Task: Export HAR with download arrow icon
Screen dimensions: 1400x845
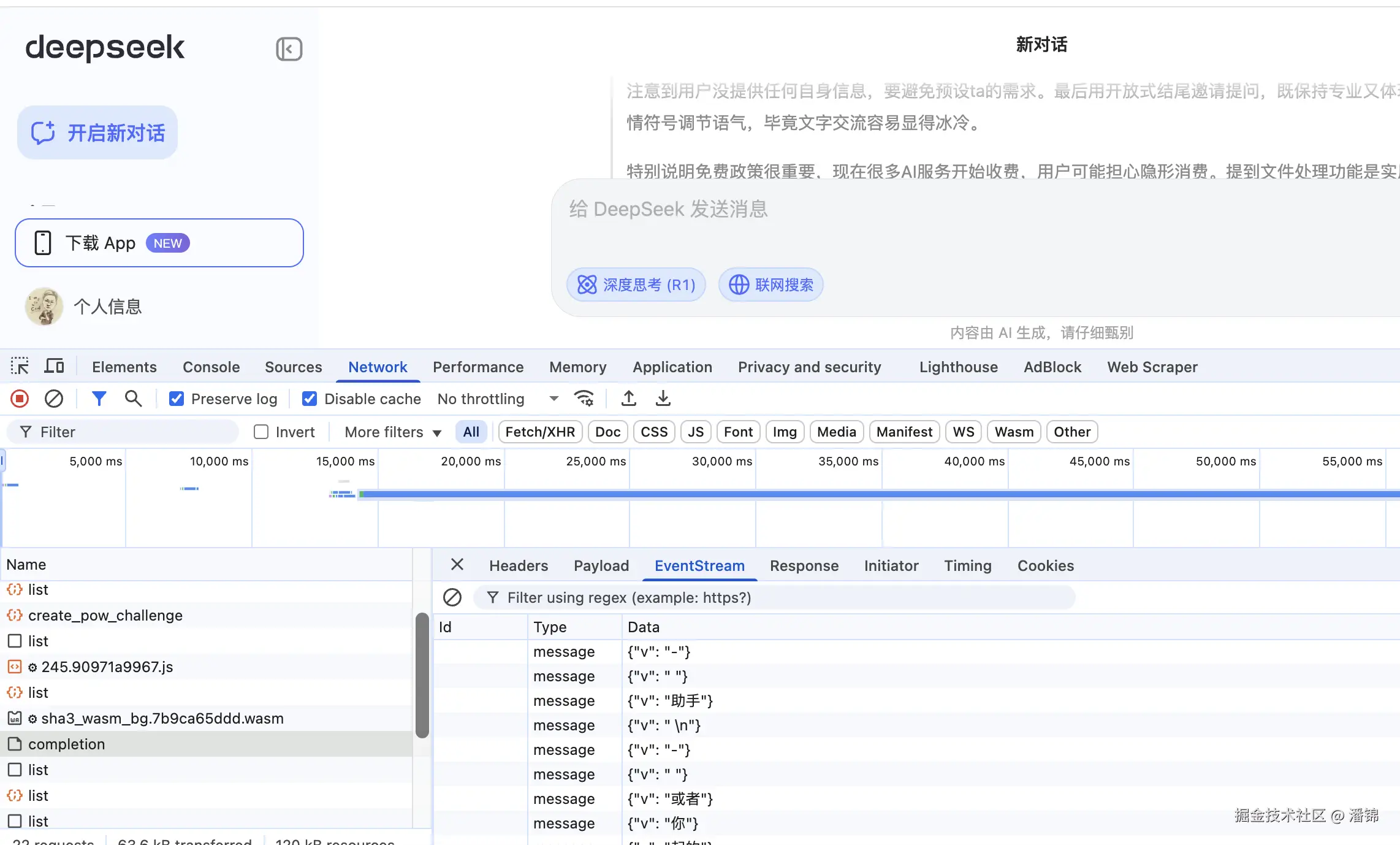Action: point(663,399)
